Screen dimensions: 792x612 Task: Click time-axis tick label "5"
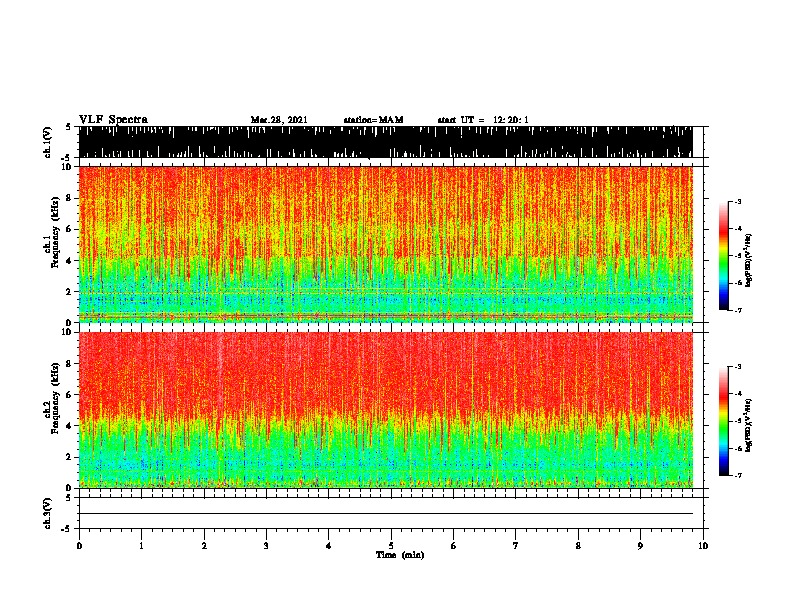[x=391, y=546]
